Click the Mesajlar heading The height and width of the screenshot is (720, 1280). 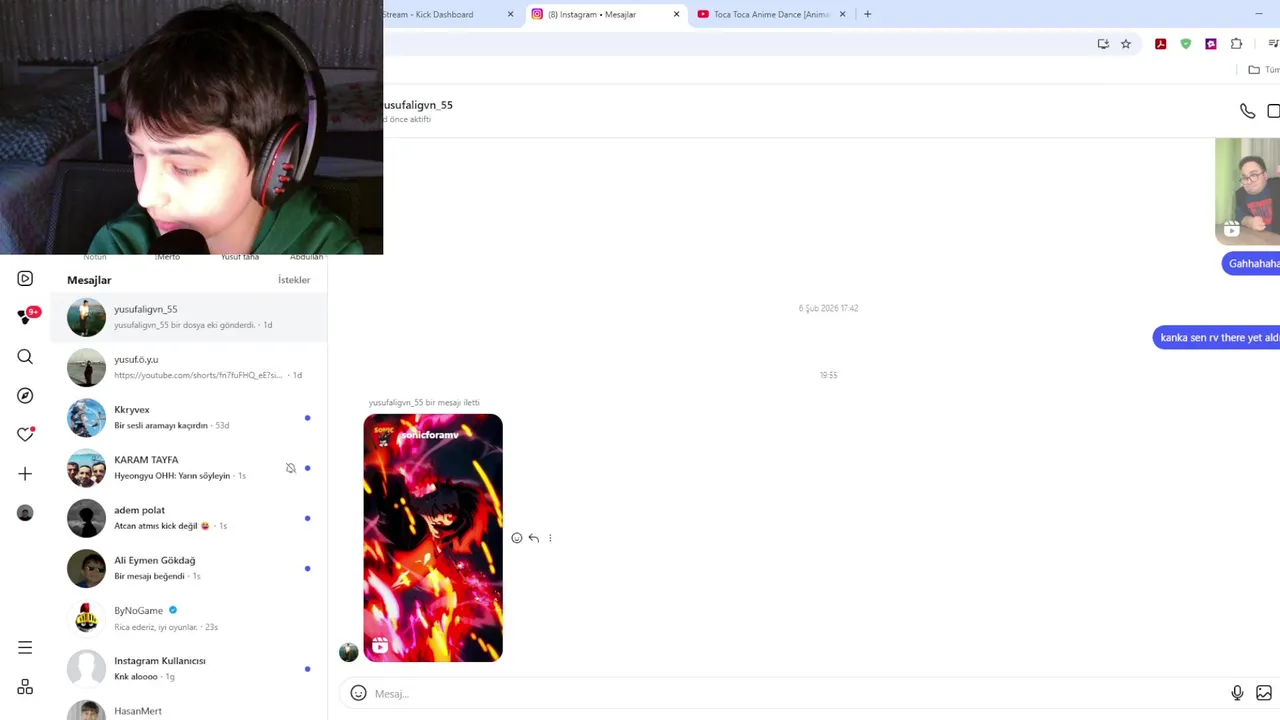(89, 280)
